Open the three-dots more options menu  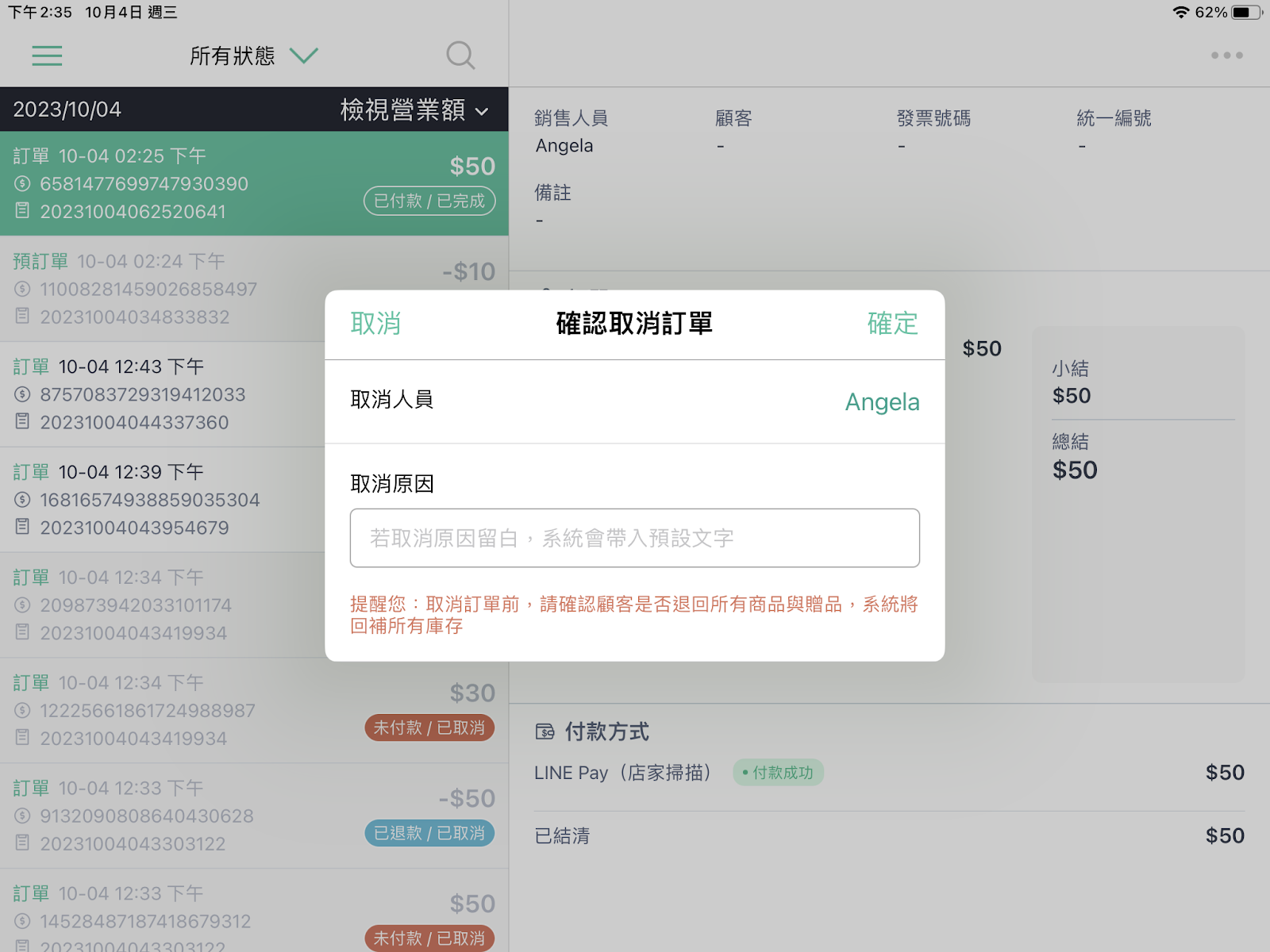(x=1226, y=56)
